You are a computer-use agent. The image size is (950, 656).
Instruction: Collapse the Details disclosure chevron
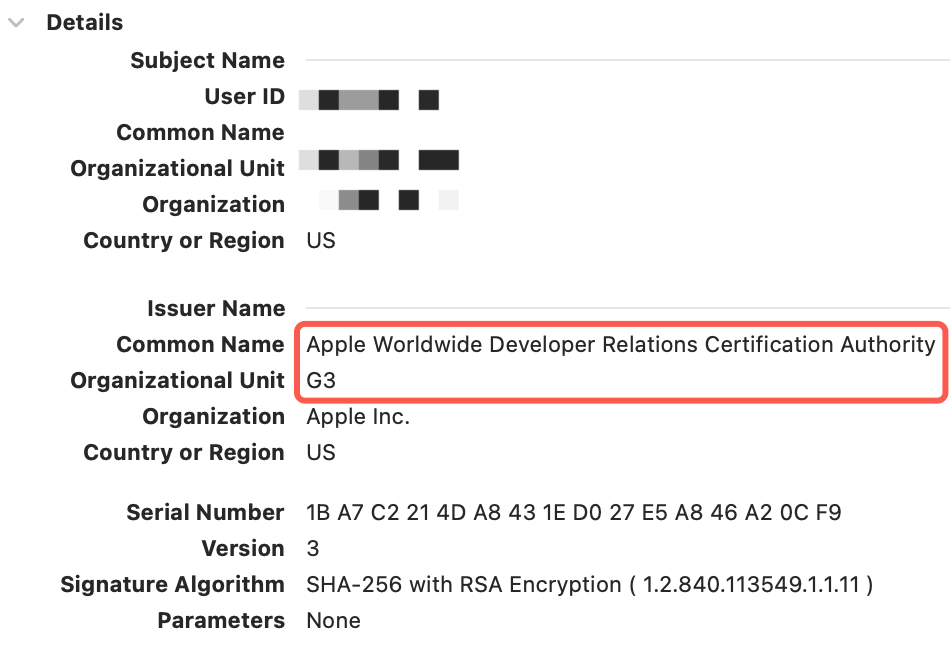tap(16, 23)
